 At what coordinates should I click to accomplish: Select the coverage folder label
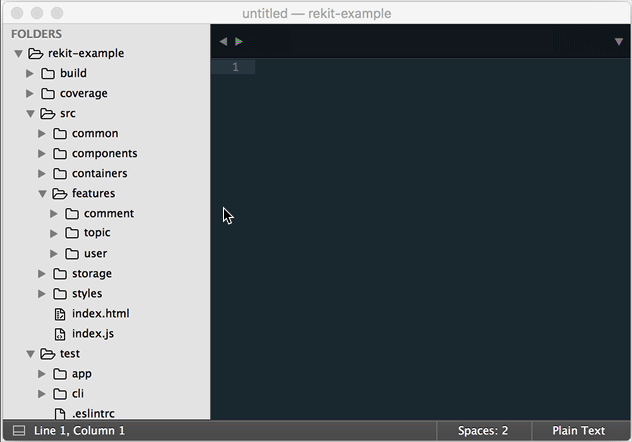[x=84, y=93]
